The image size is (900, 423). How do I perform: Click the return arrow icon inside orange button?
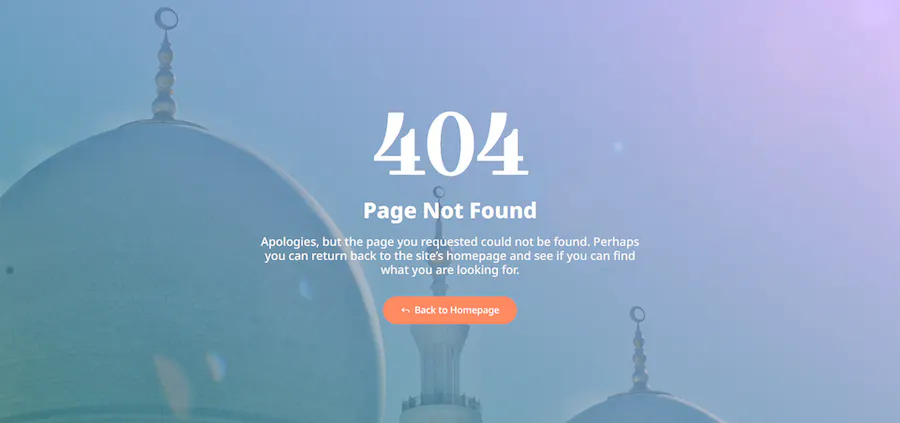point(405,311)
